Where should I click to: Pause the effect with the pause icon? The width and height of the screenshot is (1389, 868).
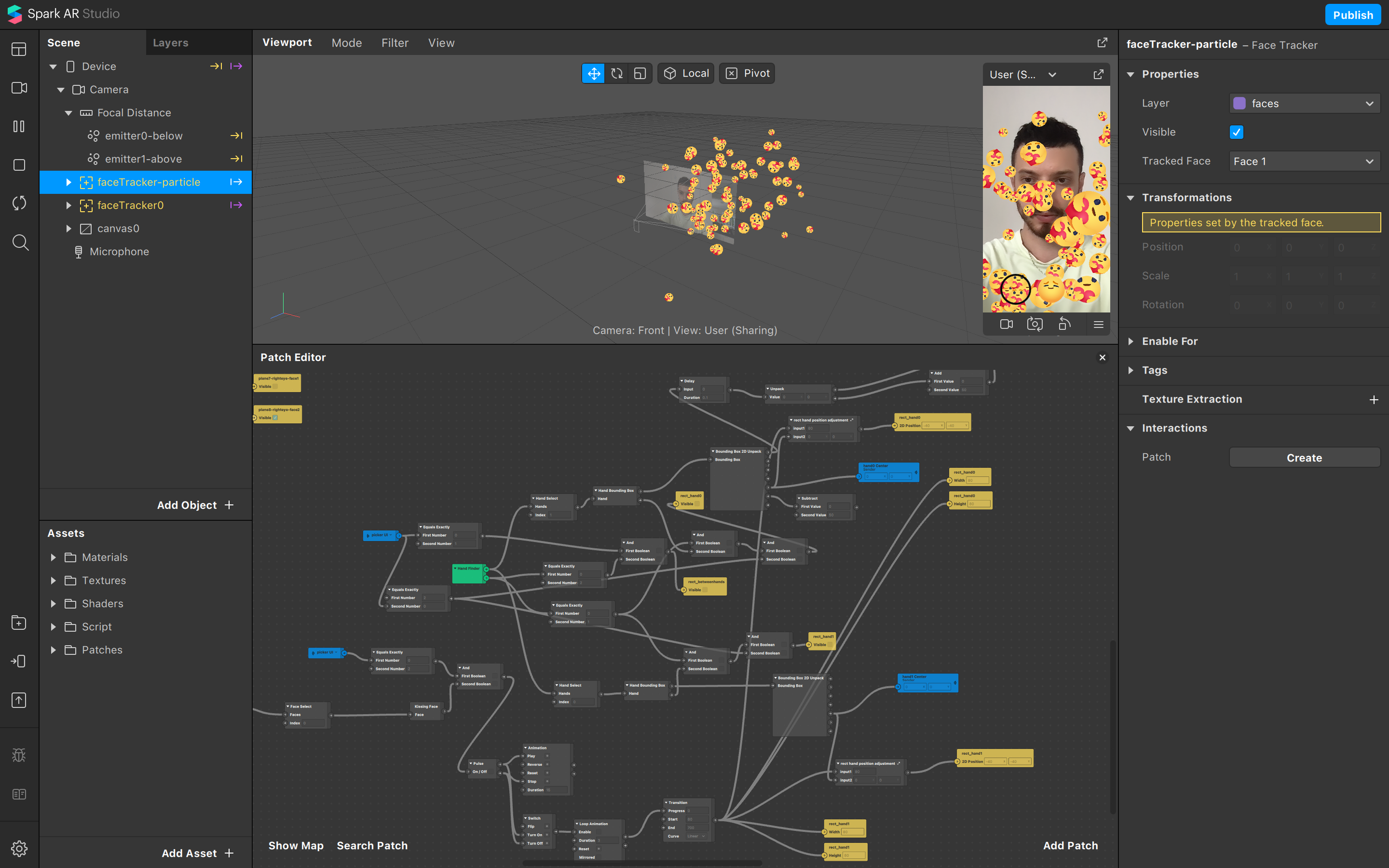point(19,126)
